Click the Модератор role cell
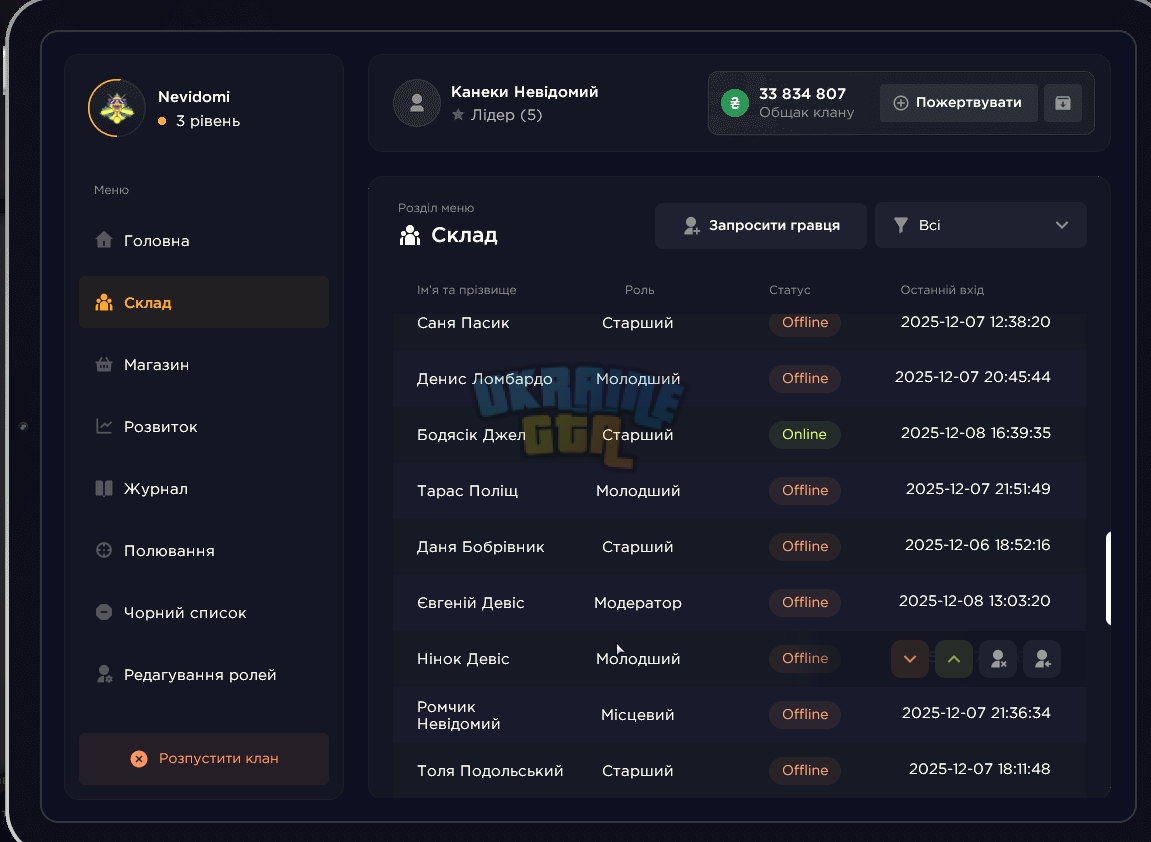 pos(638,603)
